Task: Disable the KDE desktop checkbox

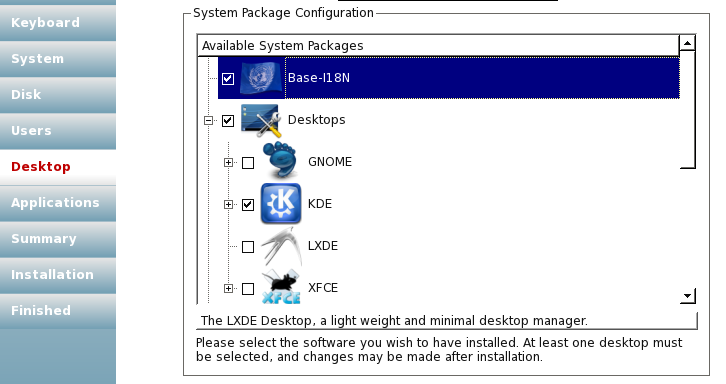Action: point(248,205)
